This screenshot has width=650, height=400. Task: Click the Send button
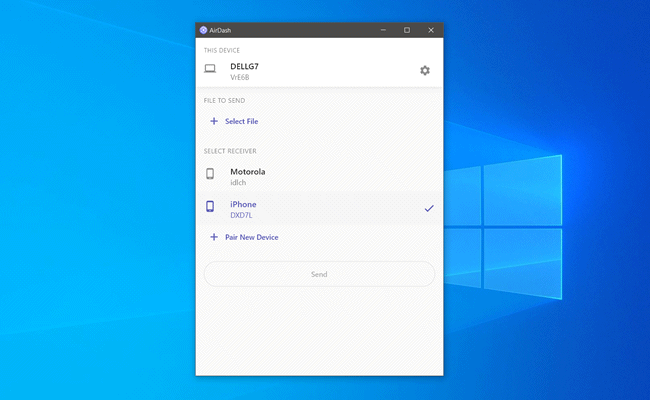(x=319, y=274)
